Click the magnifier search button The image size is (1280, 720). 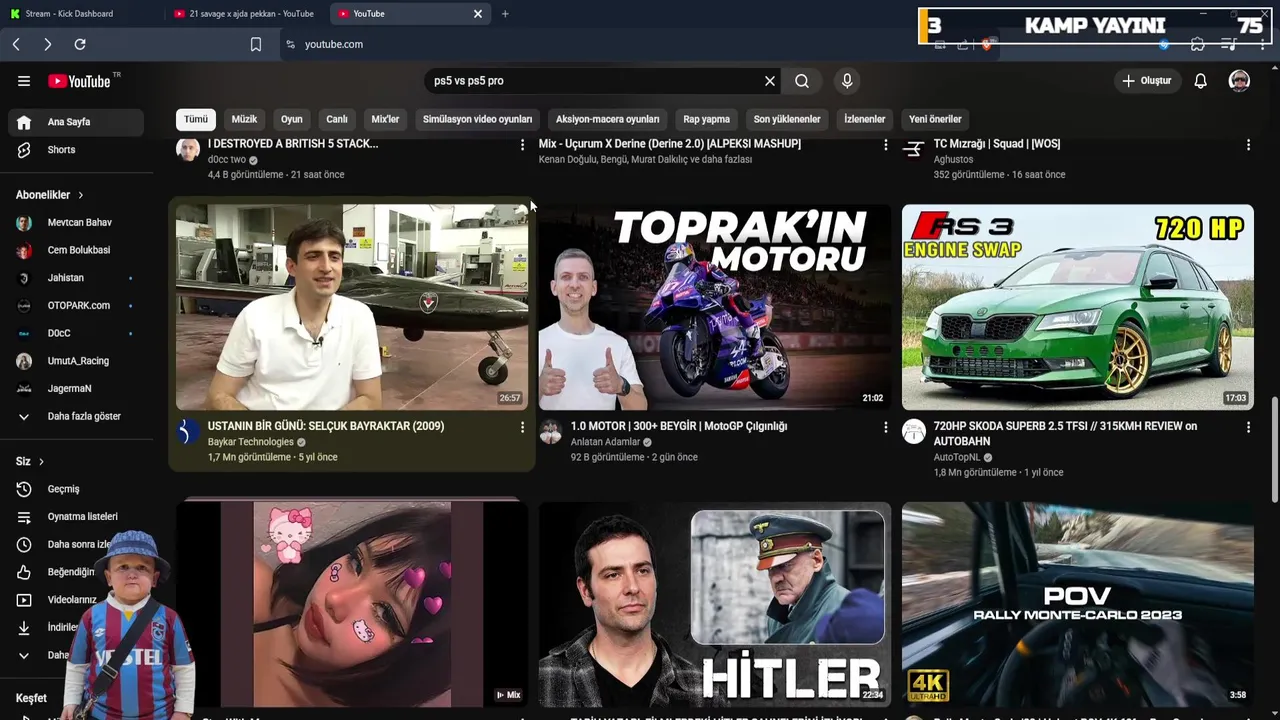[x=802, y=81]
